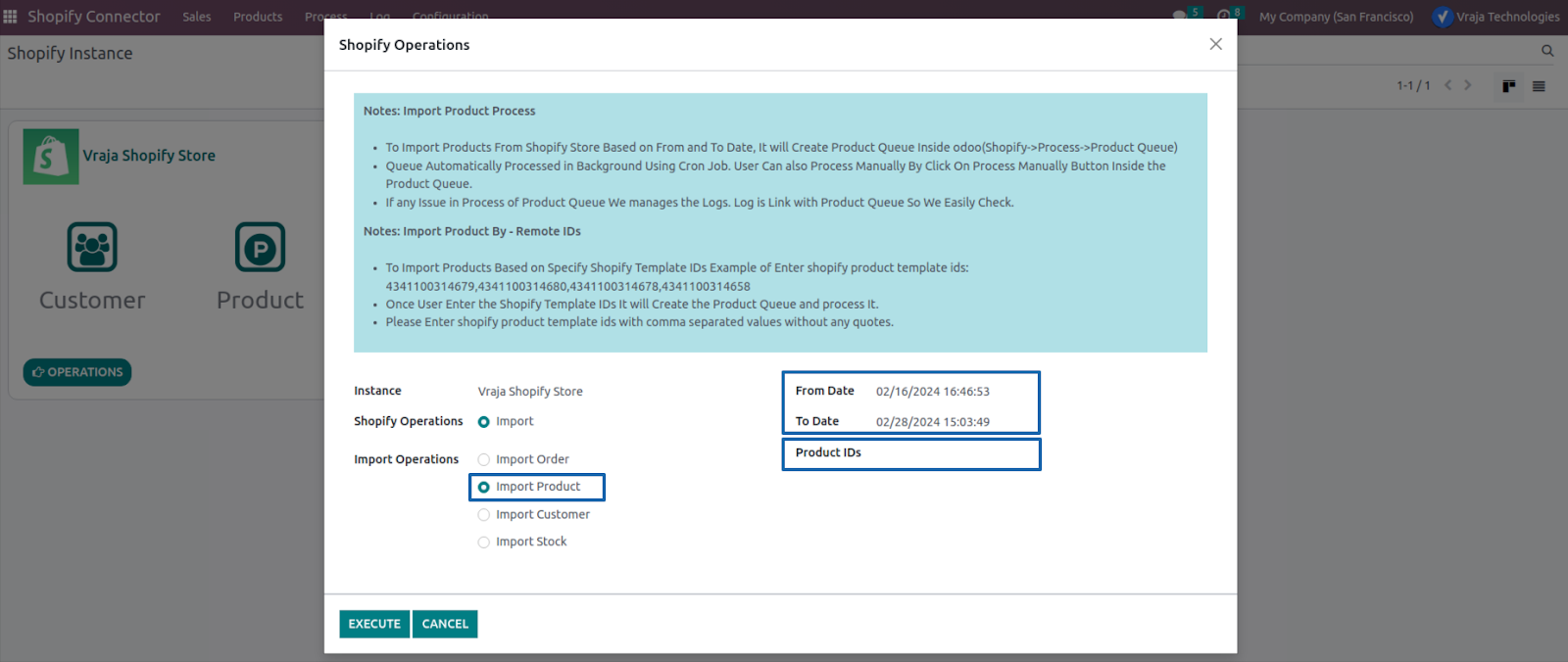Open the Vraja Shopify Store card title
The image size is (1568, 662).
149,156
